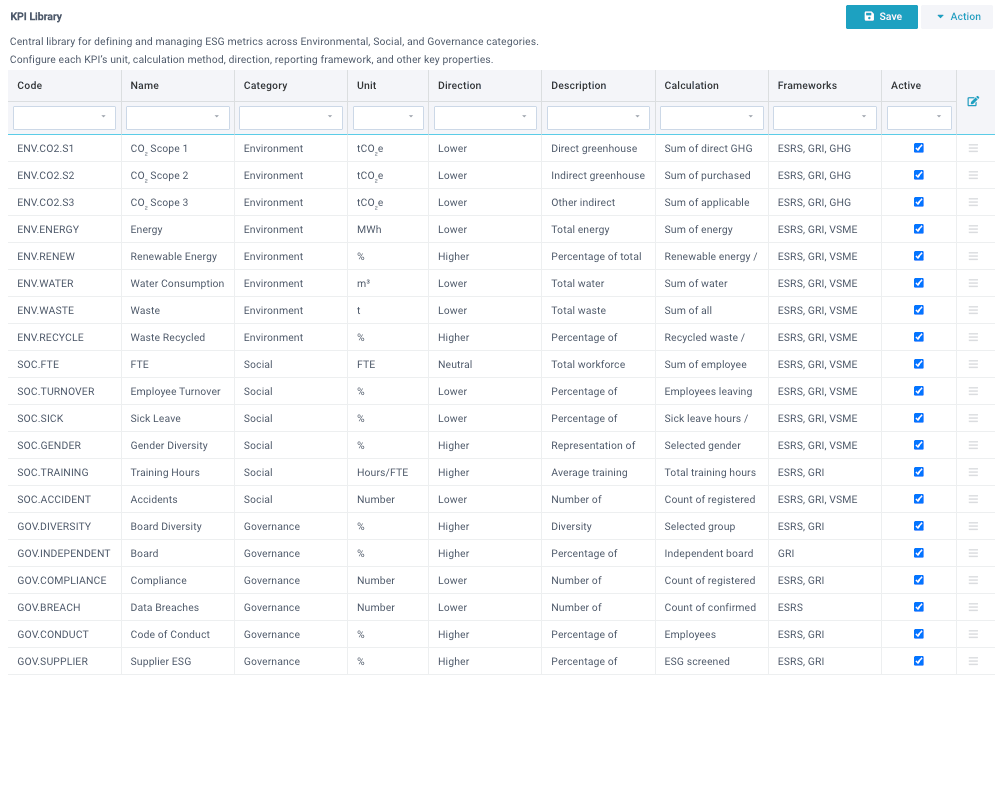Open the Category column filter dropdown

click(291, 117)
